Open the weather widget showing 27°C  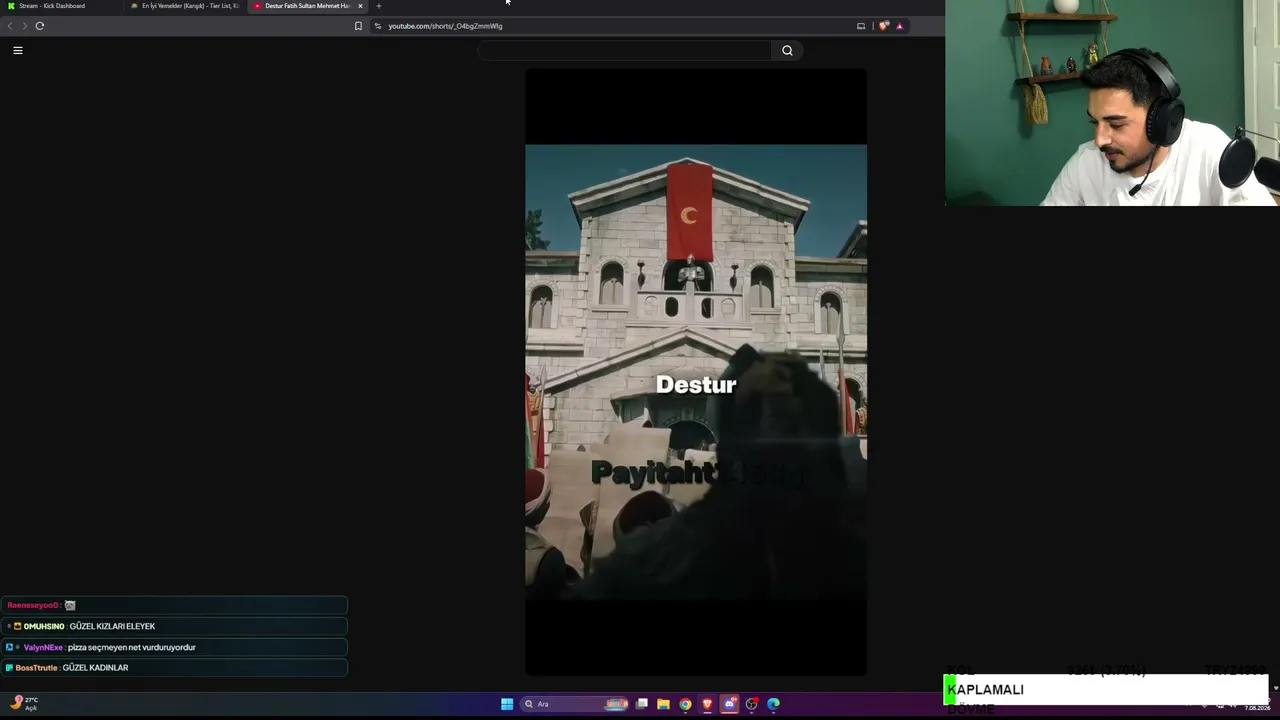pyautogui.click(x=25, y=703)
